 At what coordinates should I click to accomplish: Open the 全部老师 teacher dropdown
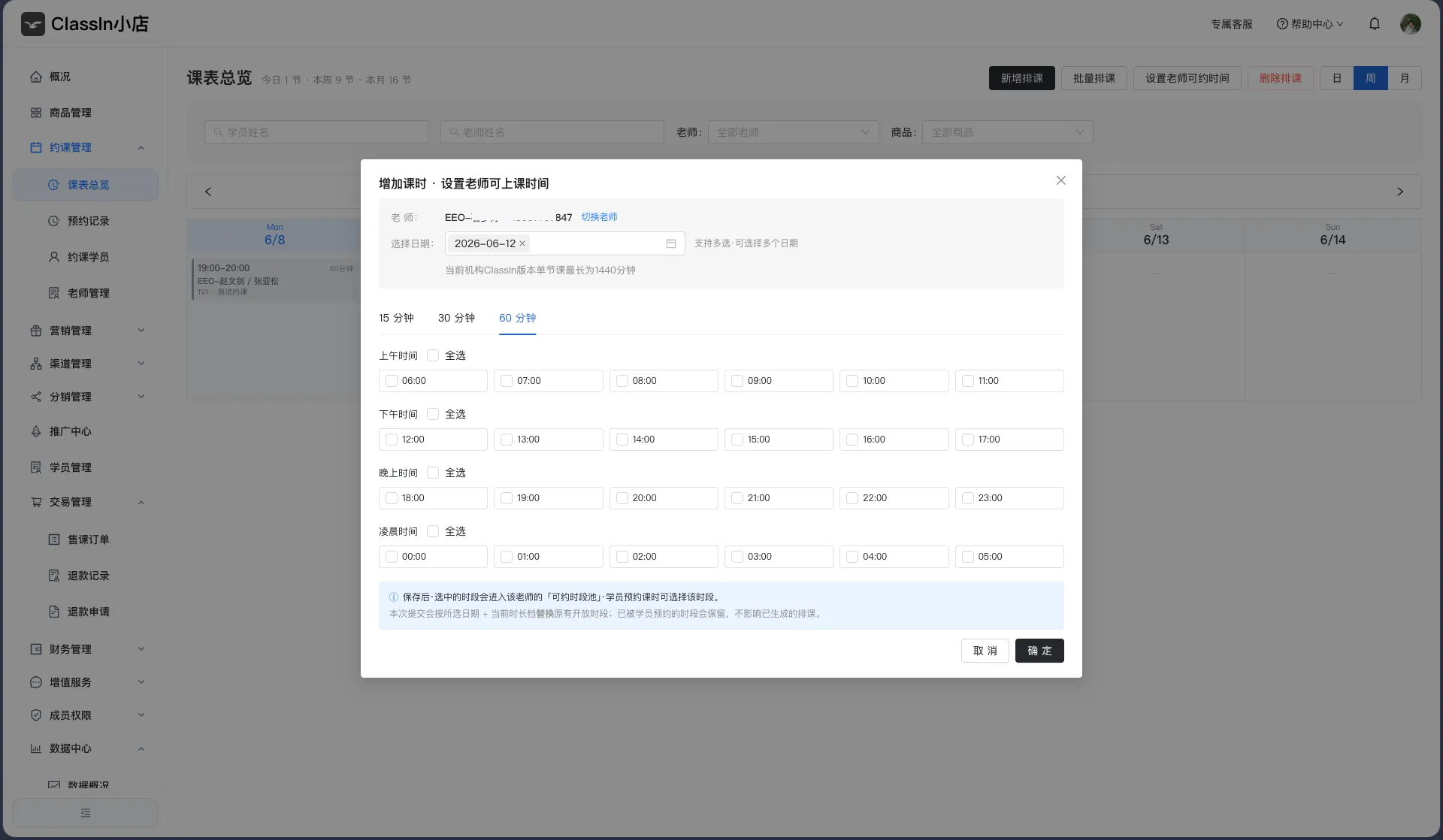tap(794, 132)
